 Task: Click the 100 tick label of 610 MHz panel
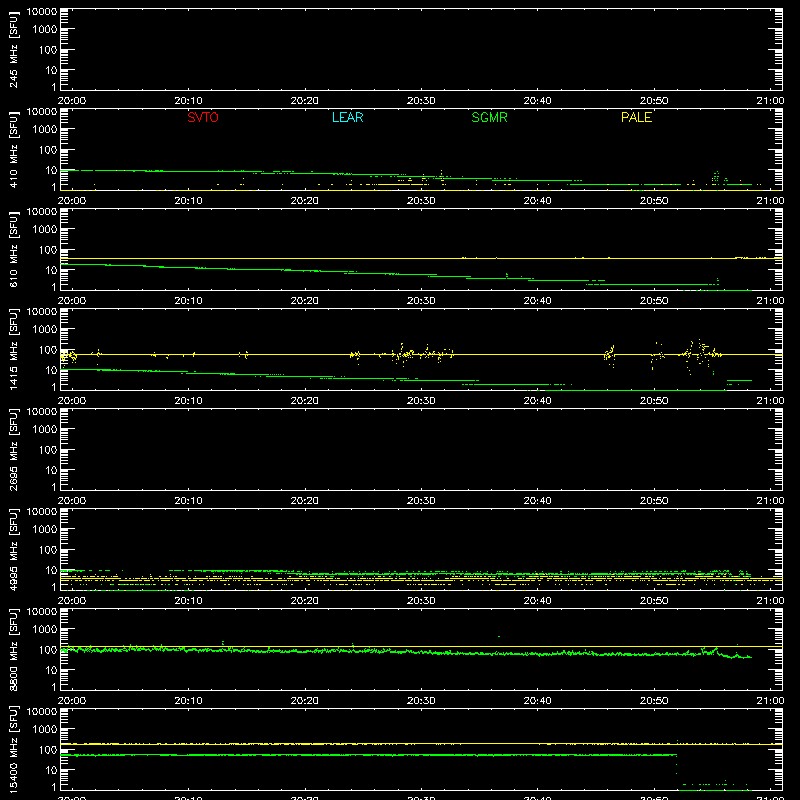[48, 249]
